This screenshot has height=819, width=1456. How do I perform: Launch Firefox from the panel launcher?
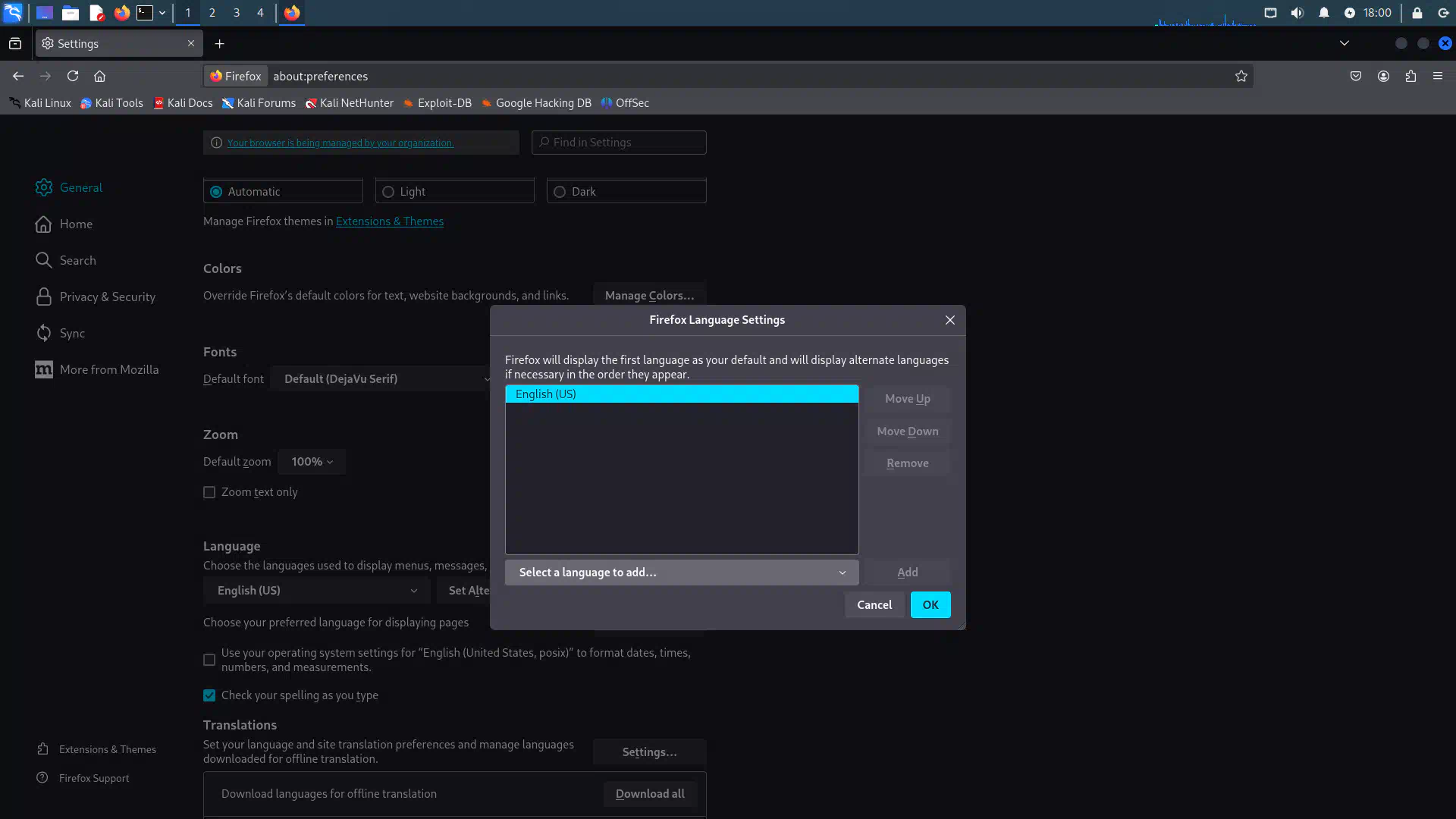pos(121,13)
